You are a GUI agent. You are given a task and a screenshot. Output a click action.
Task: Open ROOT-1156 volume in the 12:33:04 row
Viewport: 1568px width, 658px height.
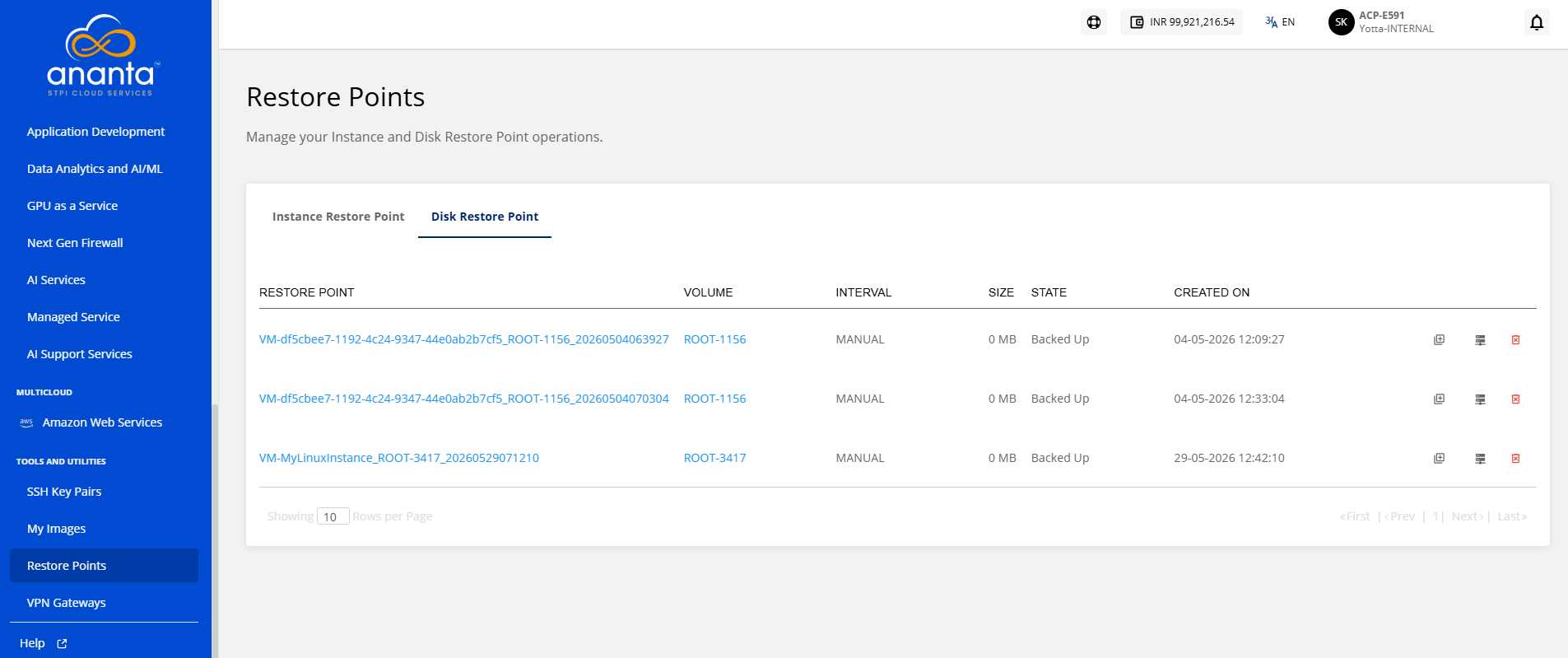(715, 399)
